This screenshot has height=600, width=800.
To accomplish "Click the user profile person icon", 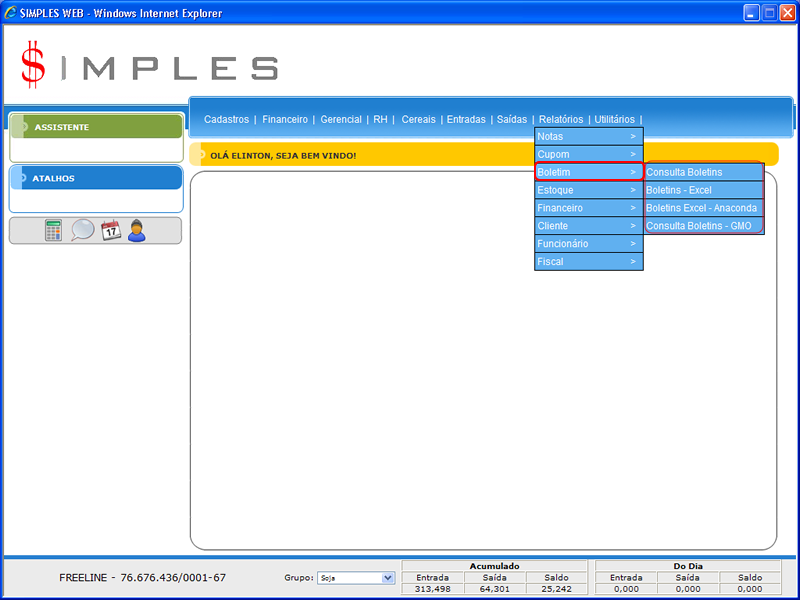I will tap(137, 231).
